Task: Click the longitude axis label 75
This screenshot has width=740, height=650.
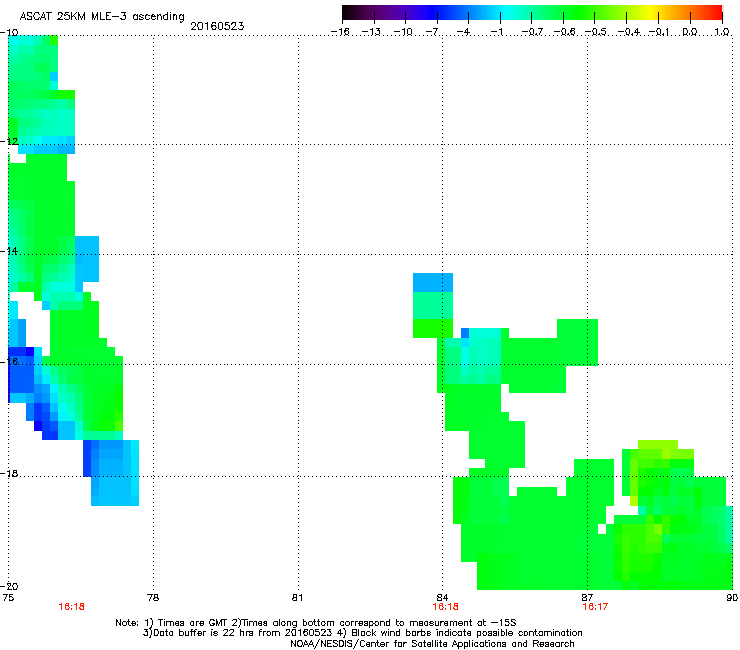Action: (8, 598)
